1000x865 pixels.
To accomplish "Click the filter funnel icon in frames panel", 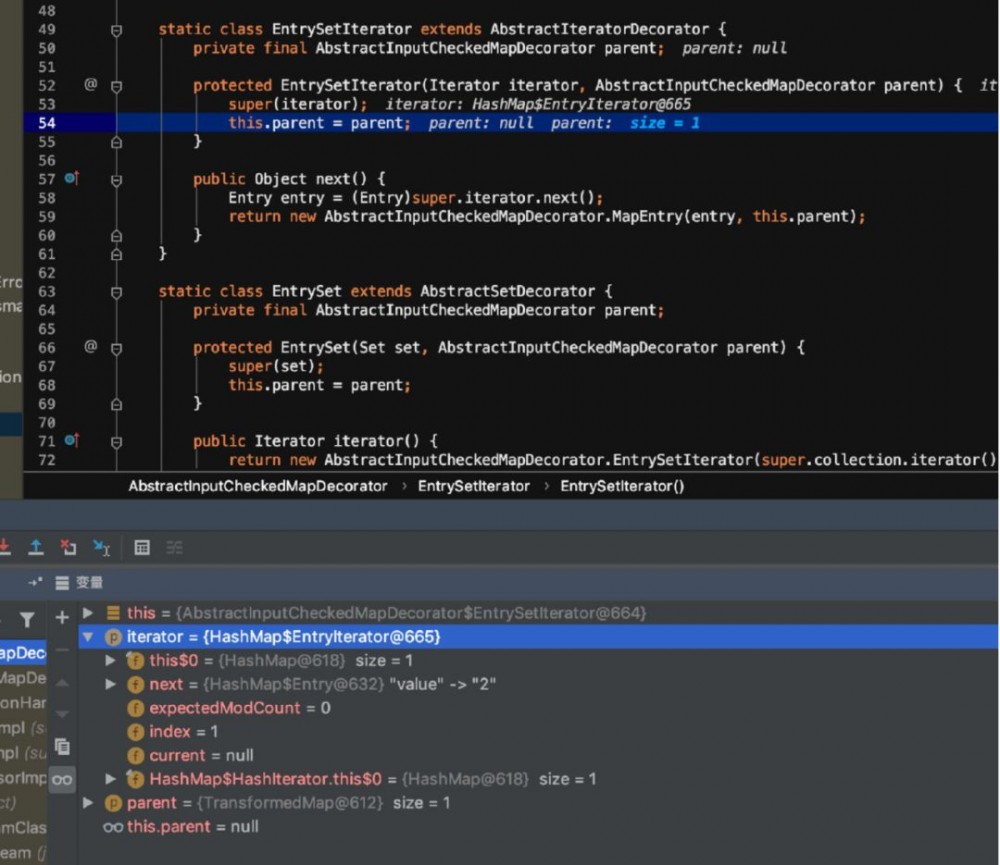I will 27,620.
